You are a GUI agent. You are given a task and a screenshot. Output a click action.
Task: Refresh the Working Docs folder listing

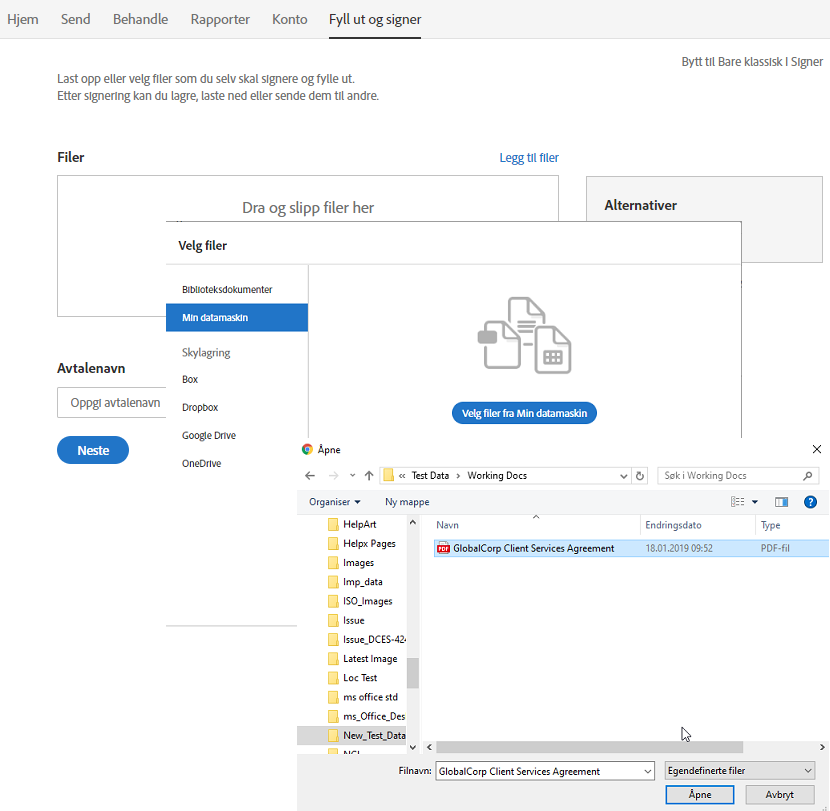click(639, 475)
